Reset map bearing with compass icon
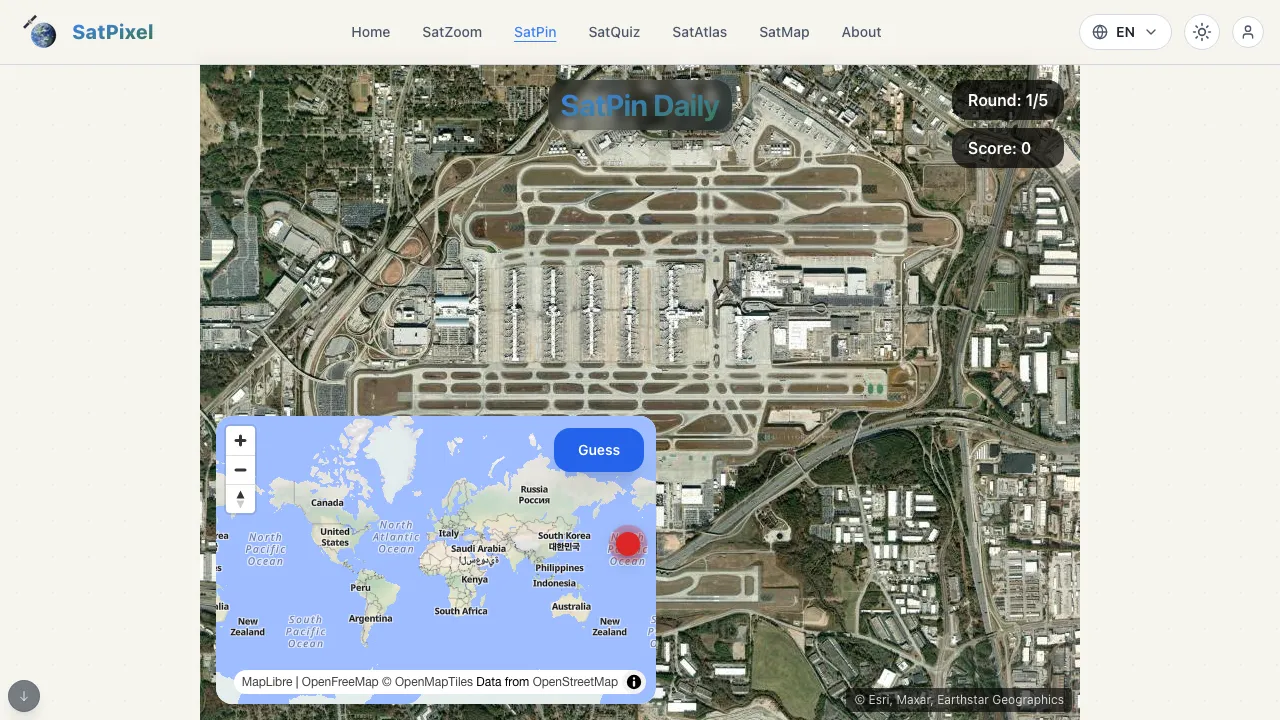Screen dimensions: 1280x720 pyautogui.click(x=240, y=498)
